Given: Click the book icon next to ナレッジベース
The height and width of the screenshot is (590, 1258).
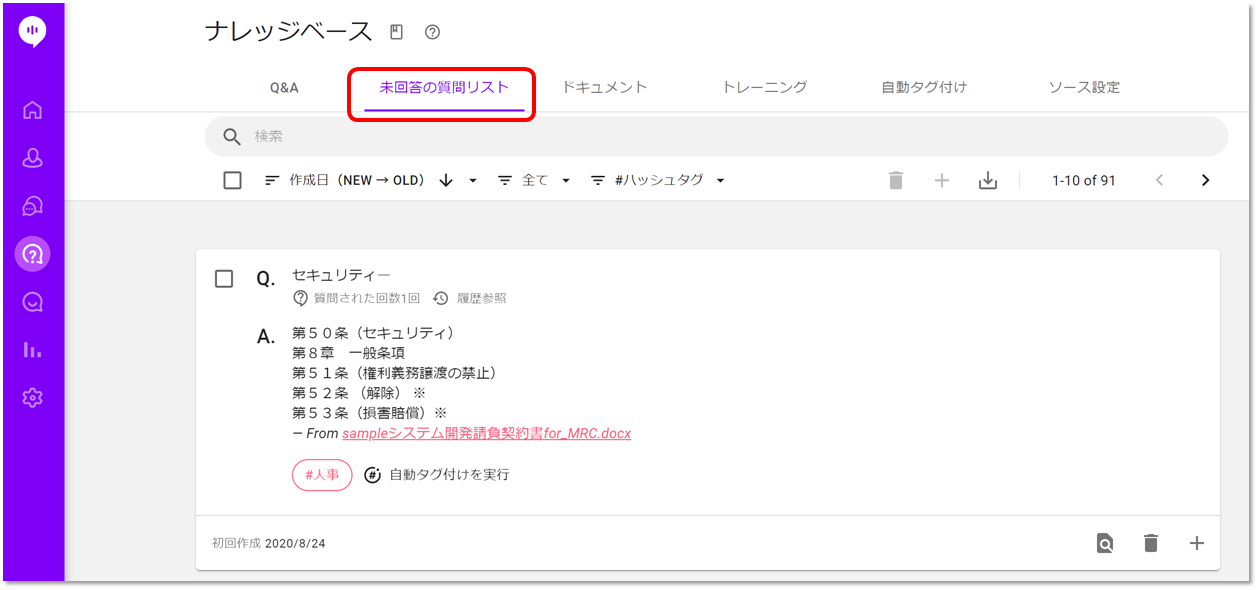Looking at the screenshot, I should (x=396, y=32).
